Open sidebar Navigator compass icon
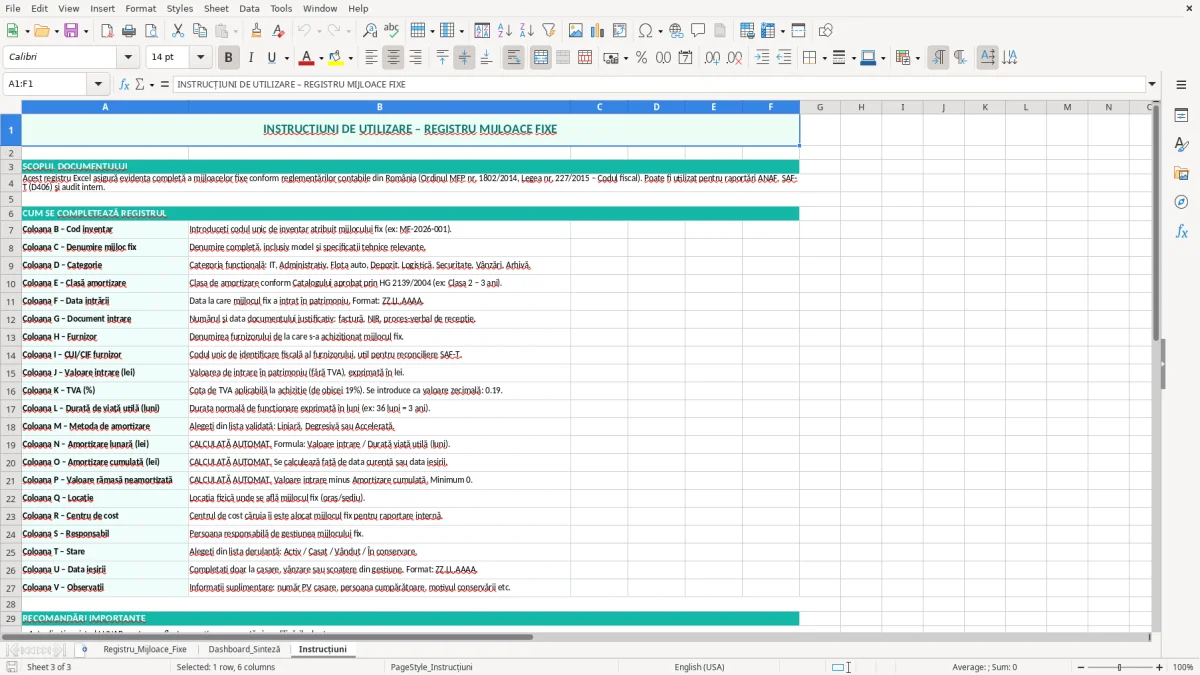Viewport: 1200px width, 675px height. click(x=1181, y=202)
